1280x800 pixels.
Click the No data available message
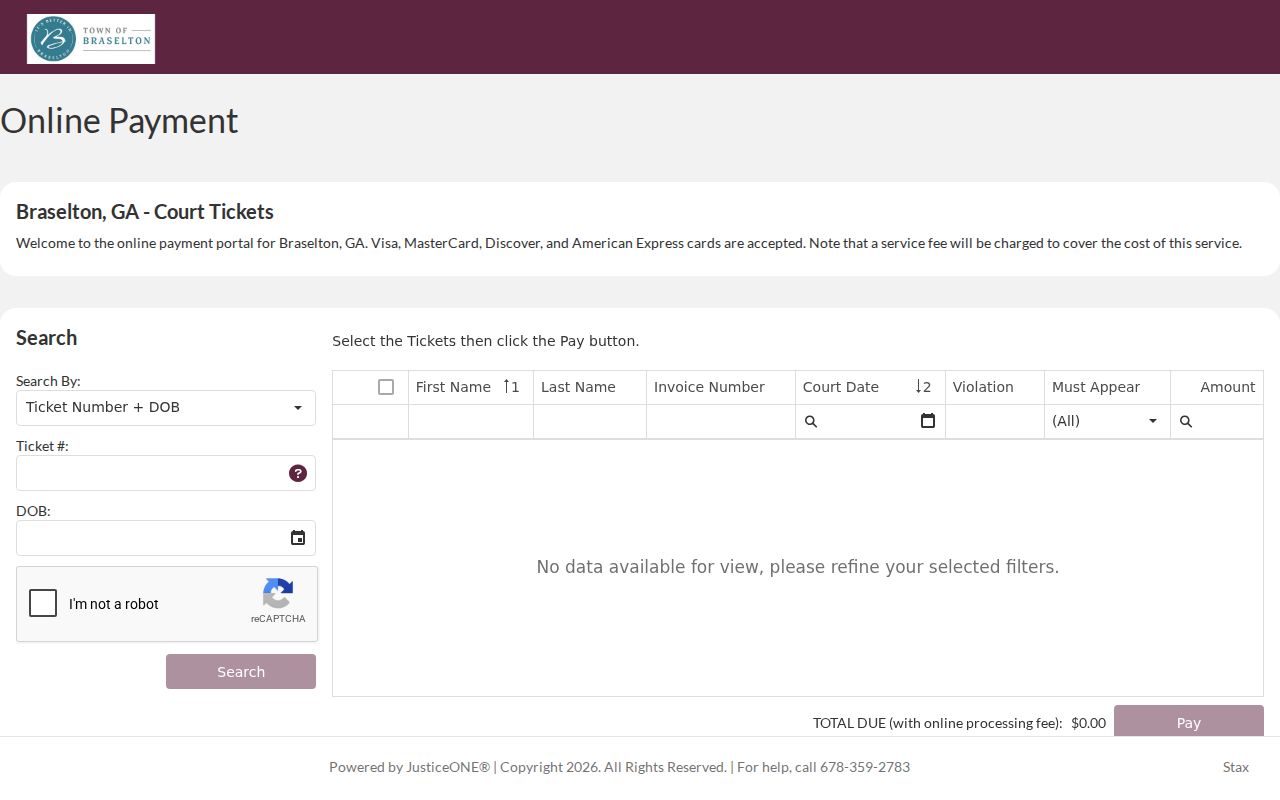point(798,567)
